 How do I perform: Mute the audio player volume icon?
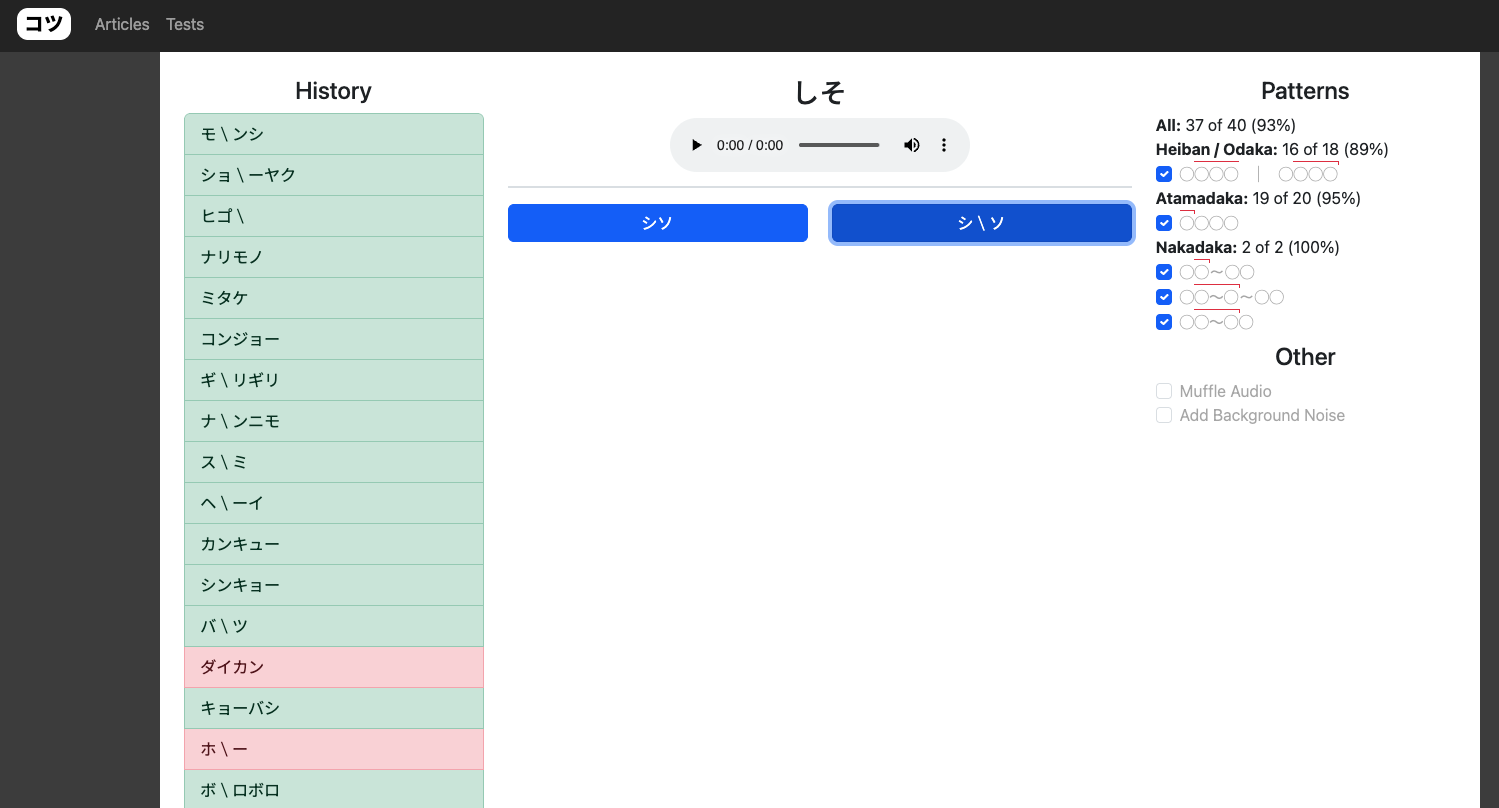pyautogui.click(x=912, y=145)
